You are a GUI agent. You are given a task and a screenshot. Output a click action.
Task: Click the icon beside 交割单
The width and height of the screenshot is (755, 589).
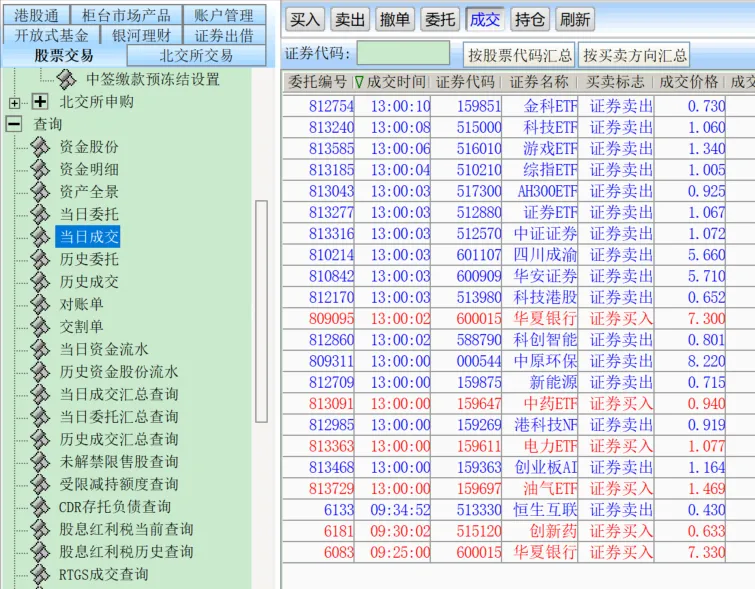click(x=40, y=327)
